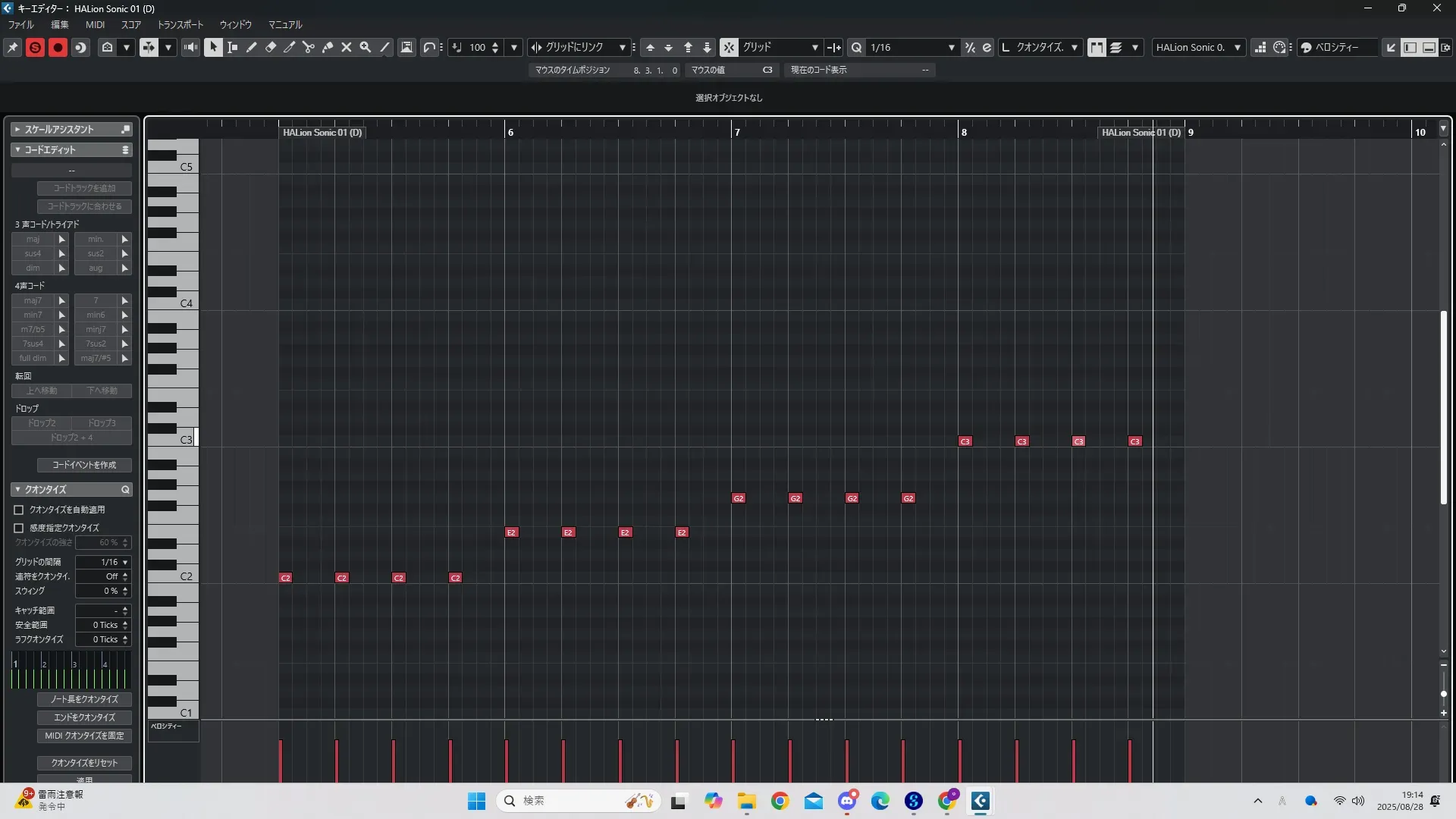The image size is (1456, 819).
Task: Enable 感度指定クオンタイズ checkbox
Action: tap(19, 528)
